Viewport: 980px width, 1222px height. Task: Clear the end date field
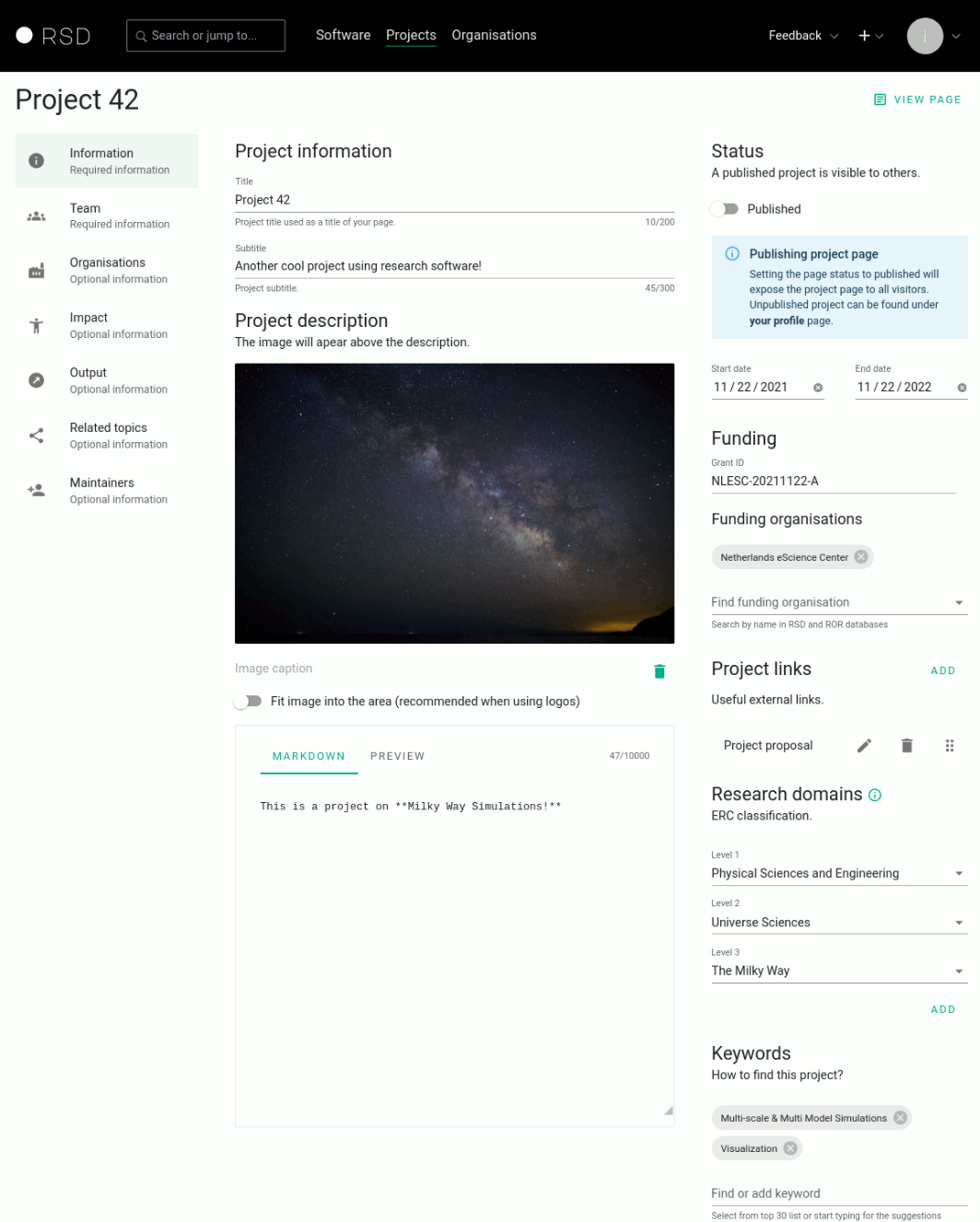962,388
